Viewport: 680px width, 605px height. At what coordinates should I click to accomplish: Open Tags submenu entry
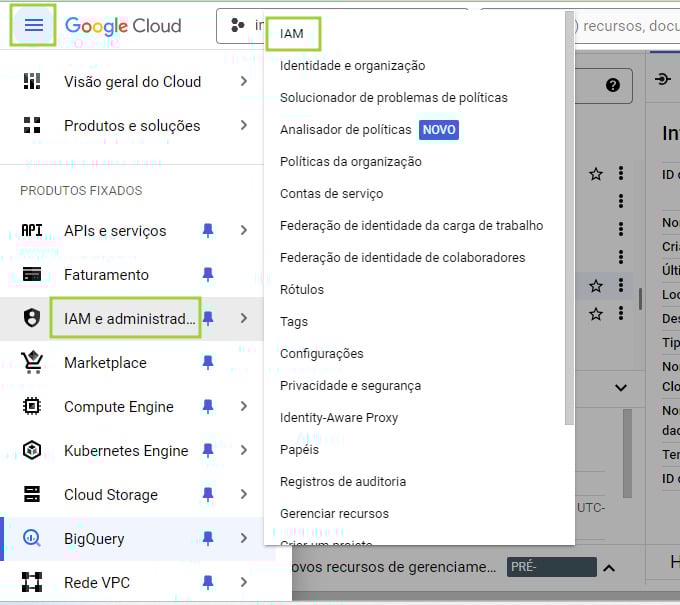(294, 322)
